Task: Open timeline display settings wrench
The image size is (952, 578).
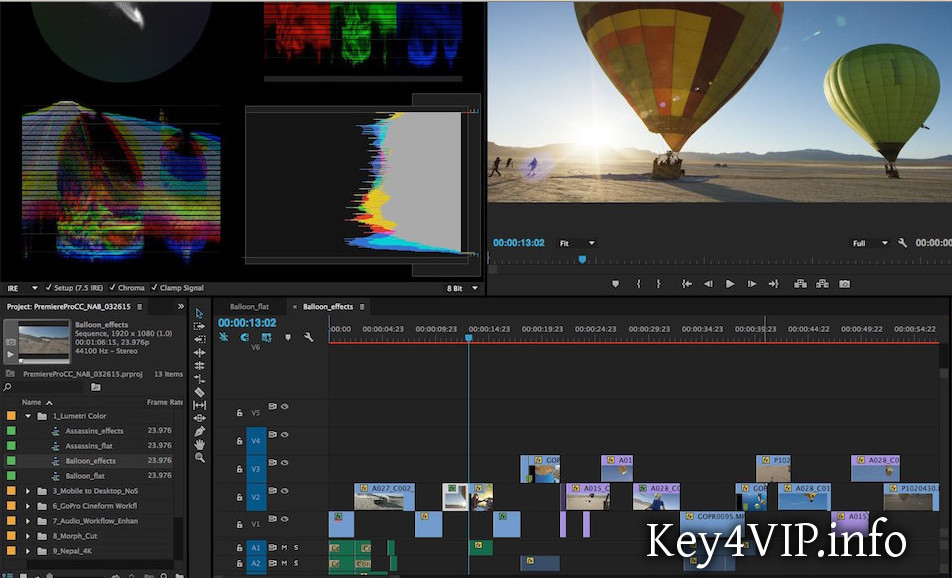Action: click(308, 337)
